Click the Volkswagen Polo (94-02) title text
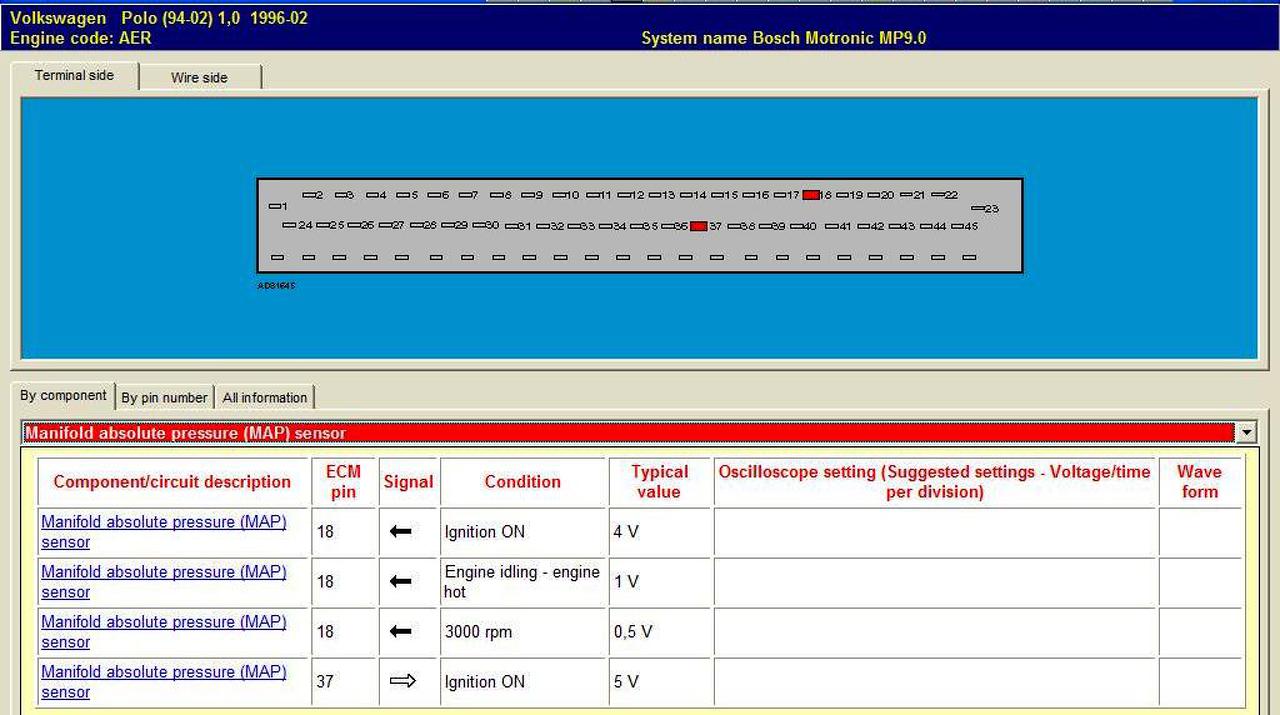 point(159,19)
